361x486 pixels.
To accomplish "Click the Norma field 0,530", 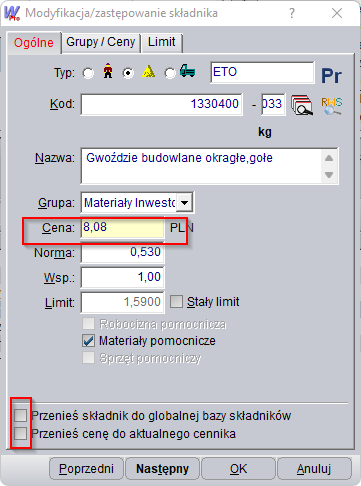I will (122, 252).
